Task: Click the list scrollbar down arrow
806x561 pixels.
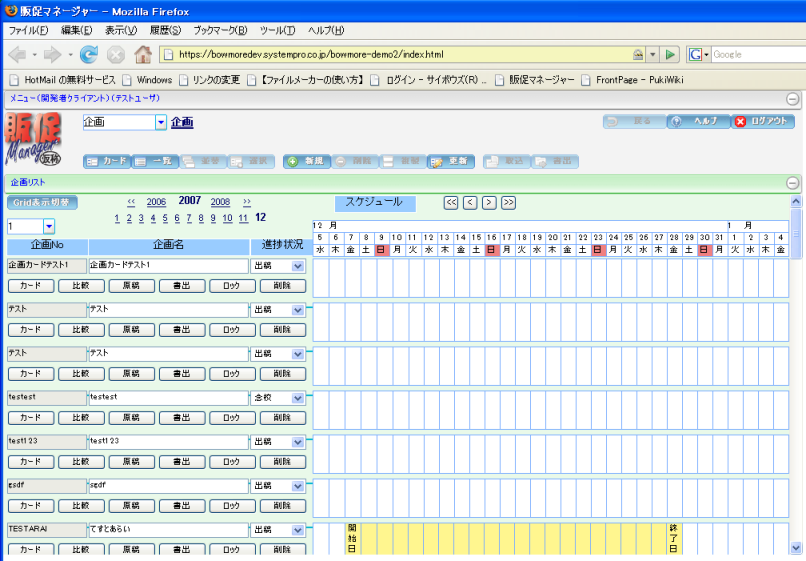Action: [x=796, y=548]
